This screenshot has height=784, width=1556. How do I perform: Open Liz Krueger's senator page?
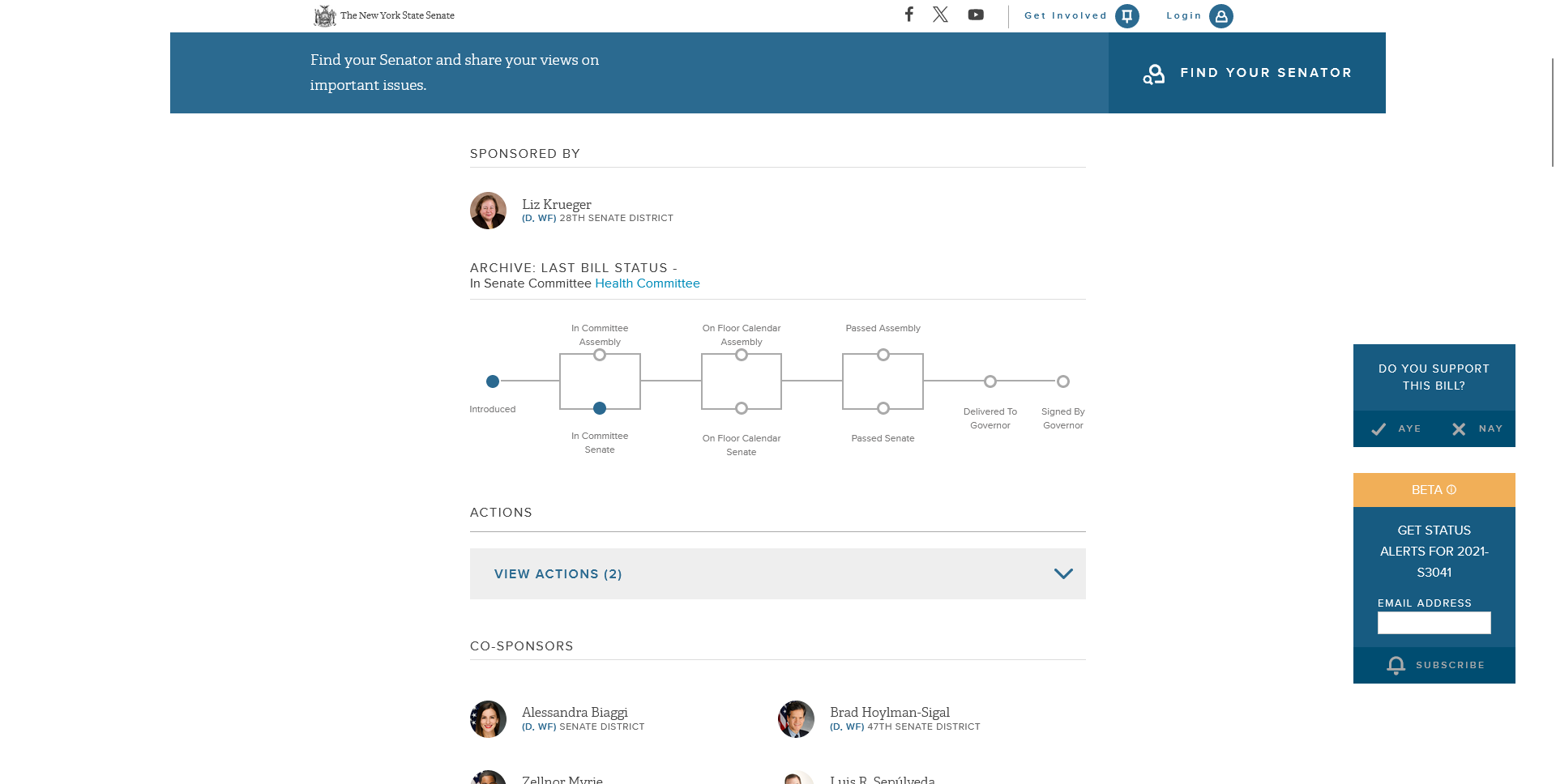(x=557, y=204)
